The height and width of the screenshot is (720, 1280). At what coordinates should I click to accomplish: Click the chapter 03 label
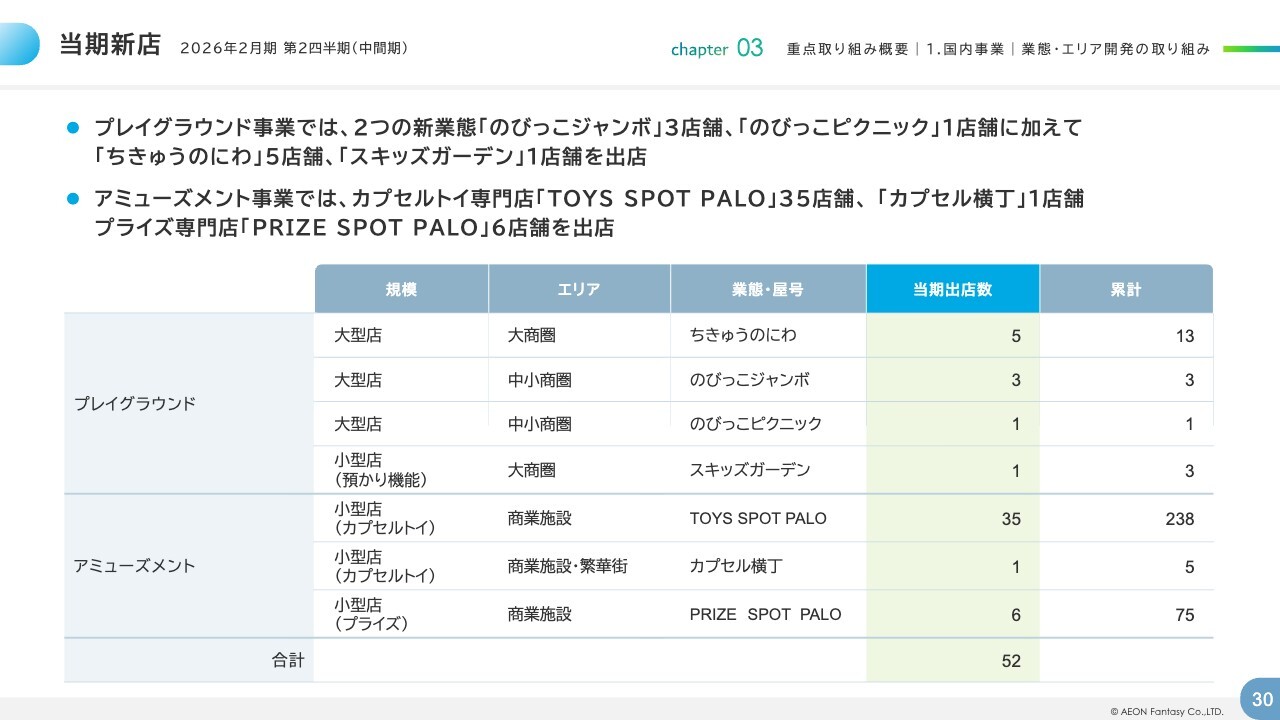coord(716,48)
